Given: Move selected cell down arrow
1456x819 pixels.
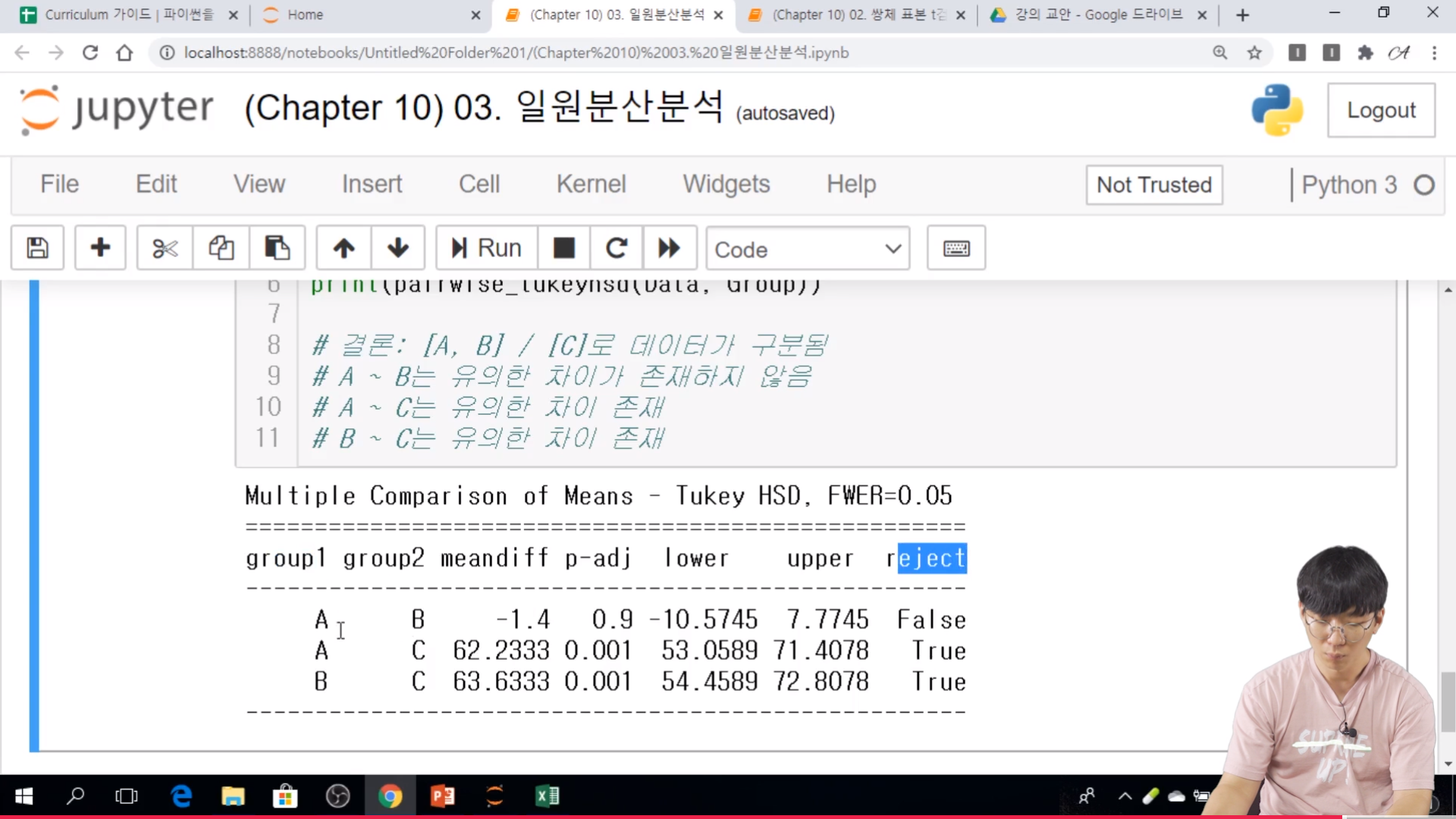Looking at the screenshot, I should [397, 248].
